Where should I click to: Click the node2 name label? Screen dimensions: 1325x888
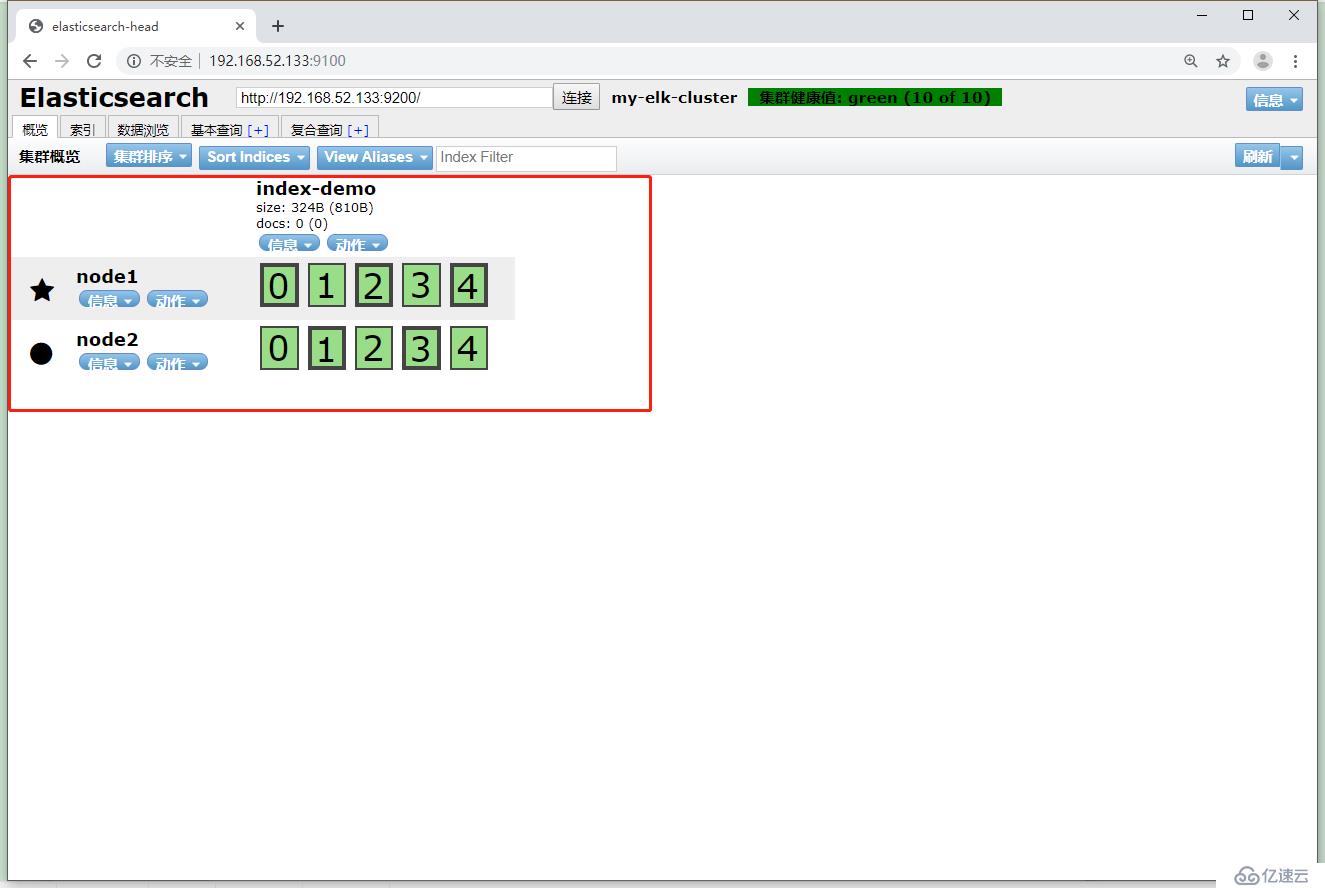(107, 340)
